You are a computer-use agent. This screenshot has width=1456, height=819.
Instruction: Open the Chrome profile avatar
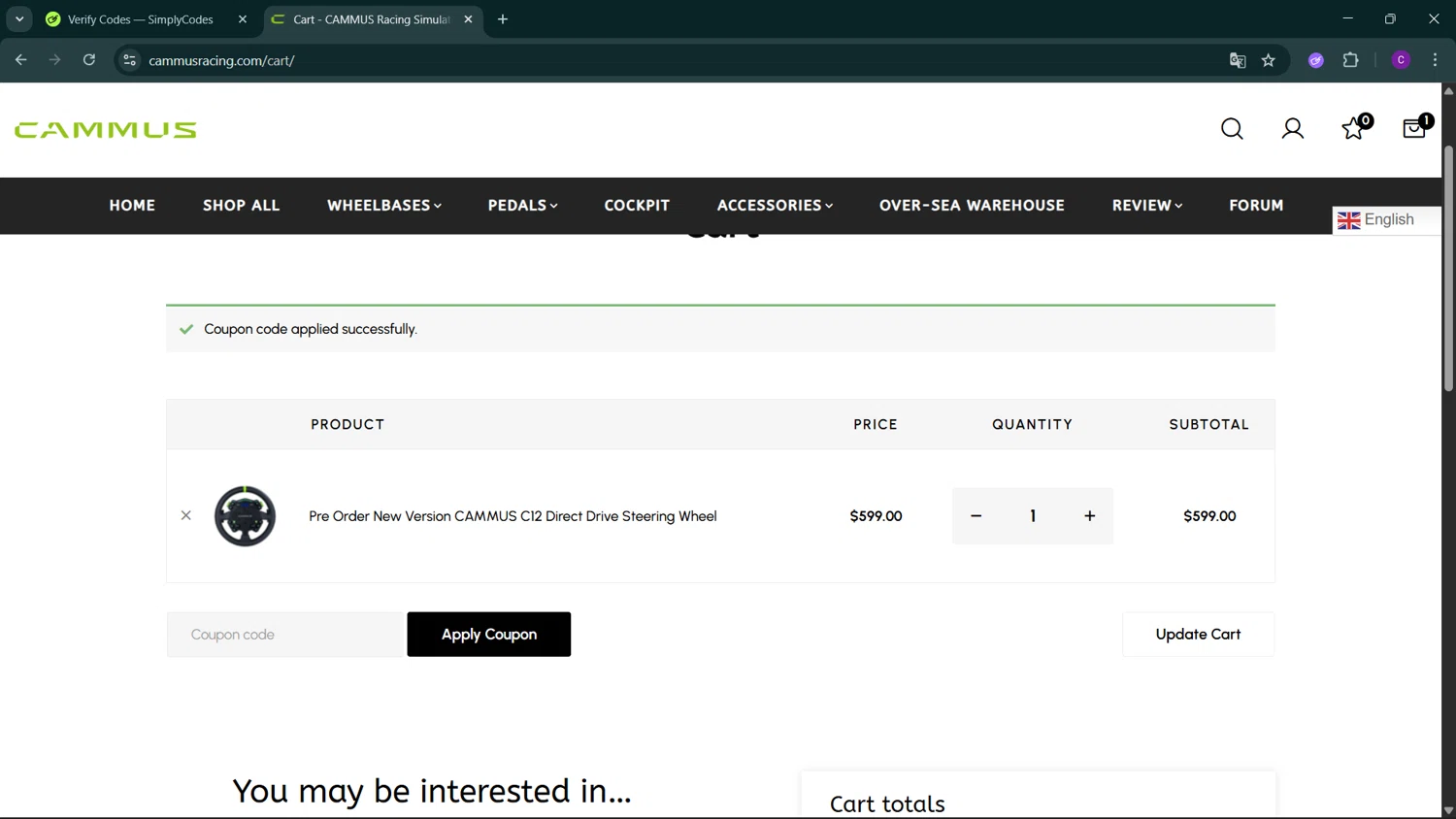point(1401,60)
